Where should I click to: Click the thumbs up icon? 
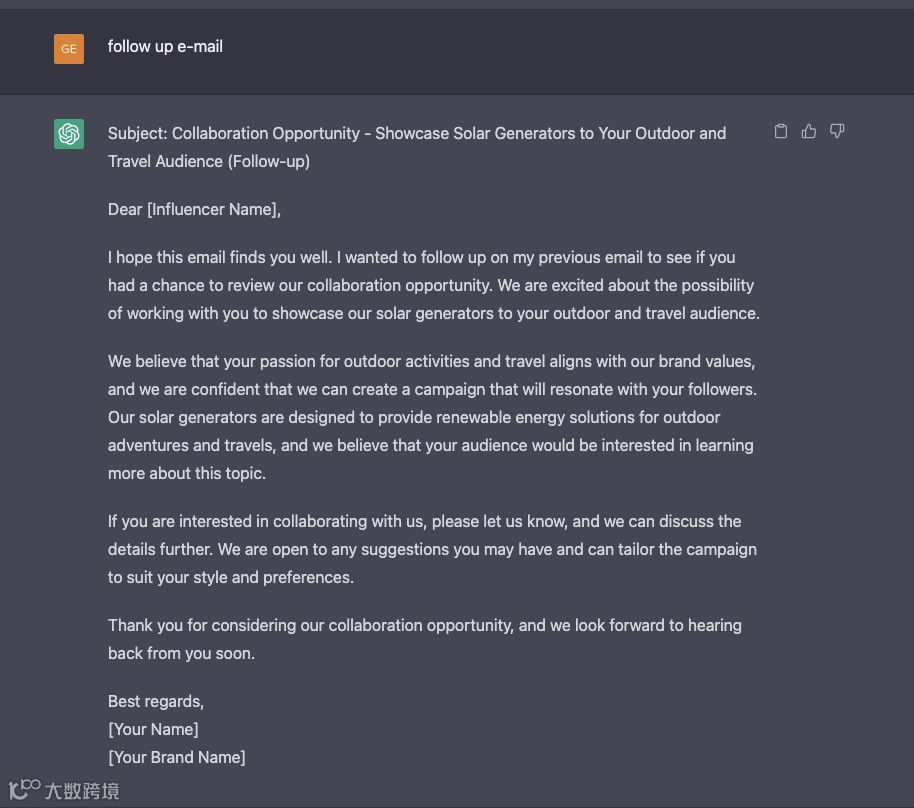tap(809, 131)
